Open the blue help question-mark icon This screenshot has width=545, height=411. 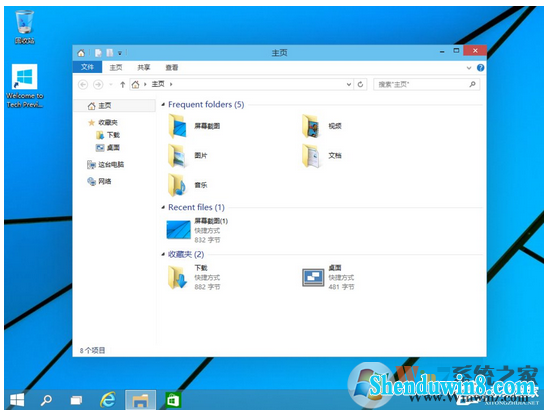pyautogui.click(x=480, y=68)
